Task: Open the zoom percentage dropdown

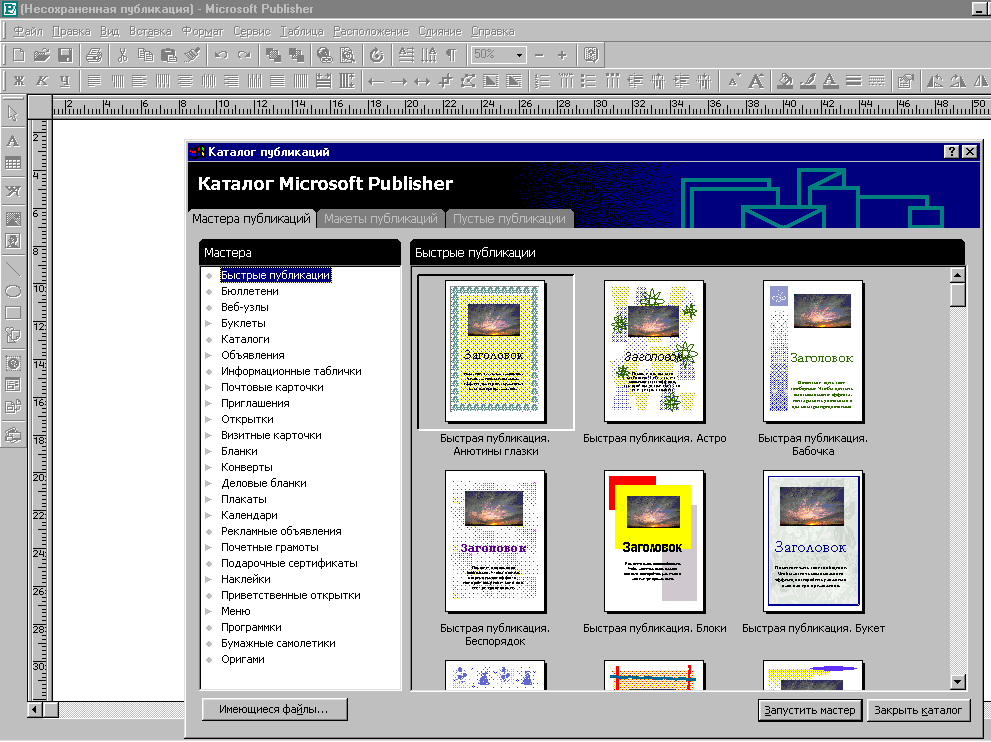Action: point(519,55)
